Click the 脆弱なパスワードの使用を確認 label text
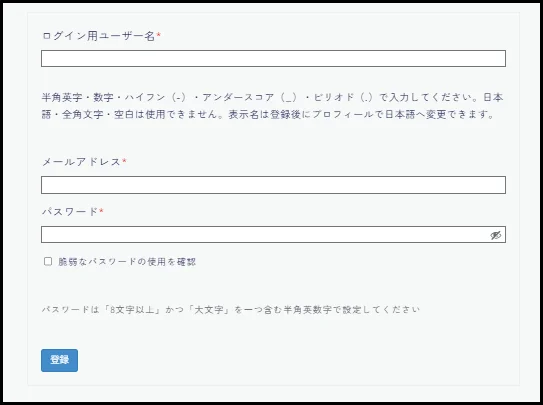Screen dimensions: 543x405 coord(127,262)
